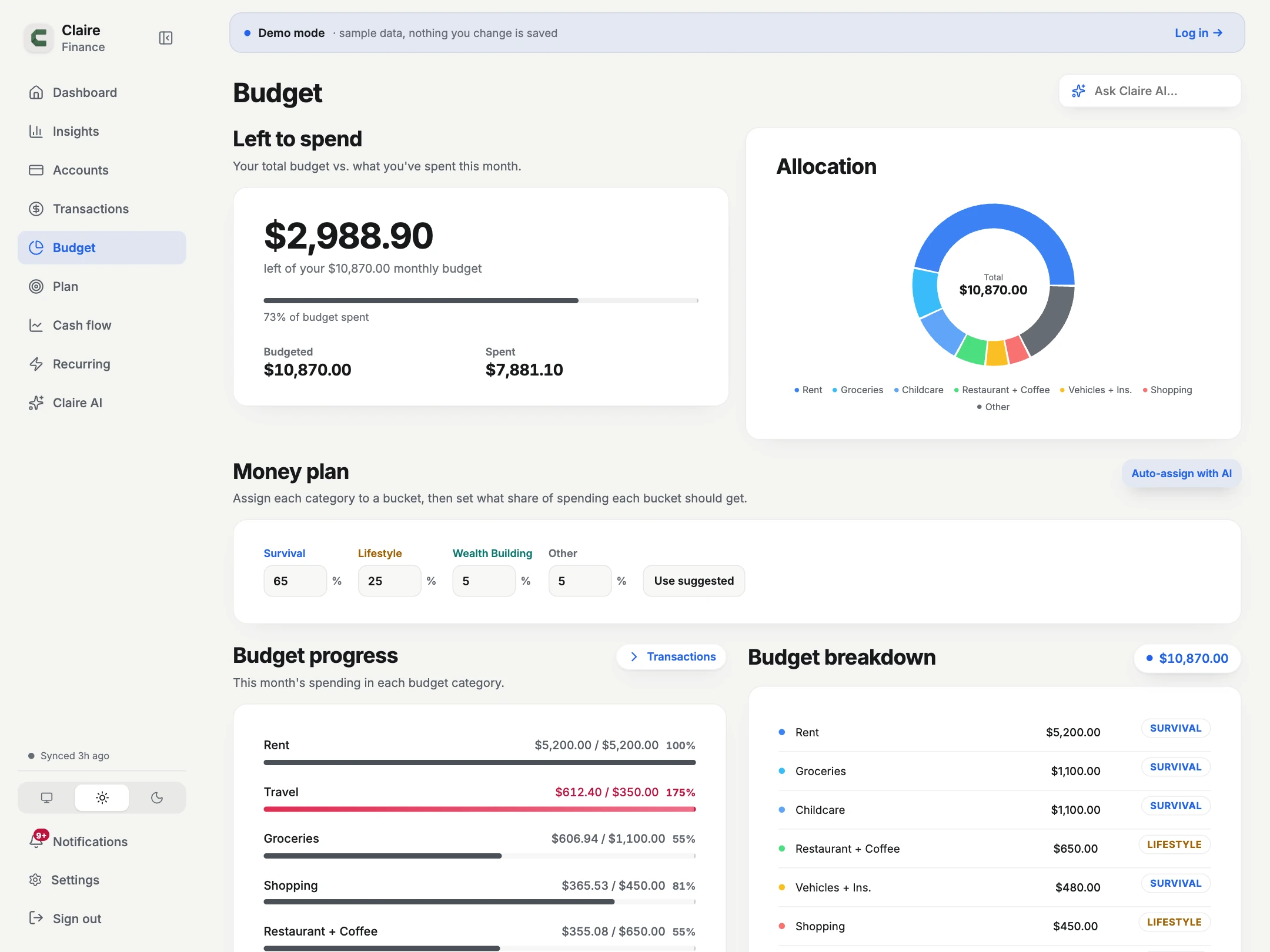Image resolution: width=1270 pixels, height=952 pixels.
Task: Change SURVIVAL tag on Vehicles + Ins.
Action: click(1175, 883)
